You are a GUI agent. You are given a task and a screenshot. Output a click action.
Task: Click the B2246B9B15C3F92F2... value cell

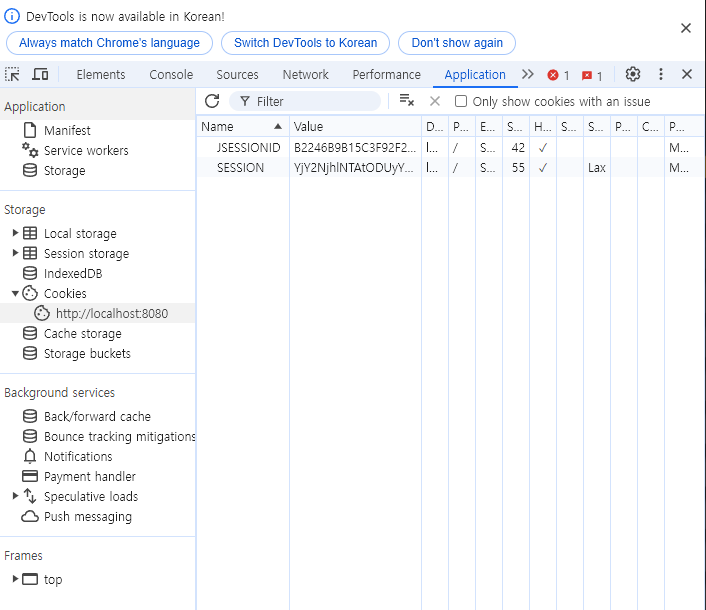coord(355,148)
